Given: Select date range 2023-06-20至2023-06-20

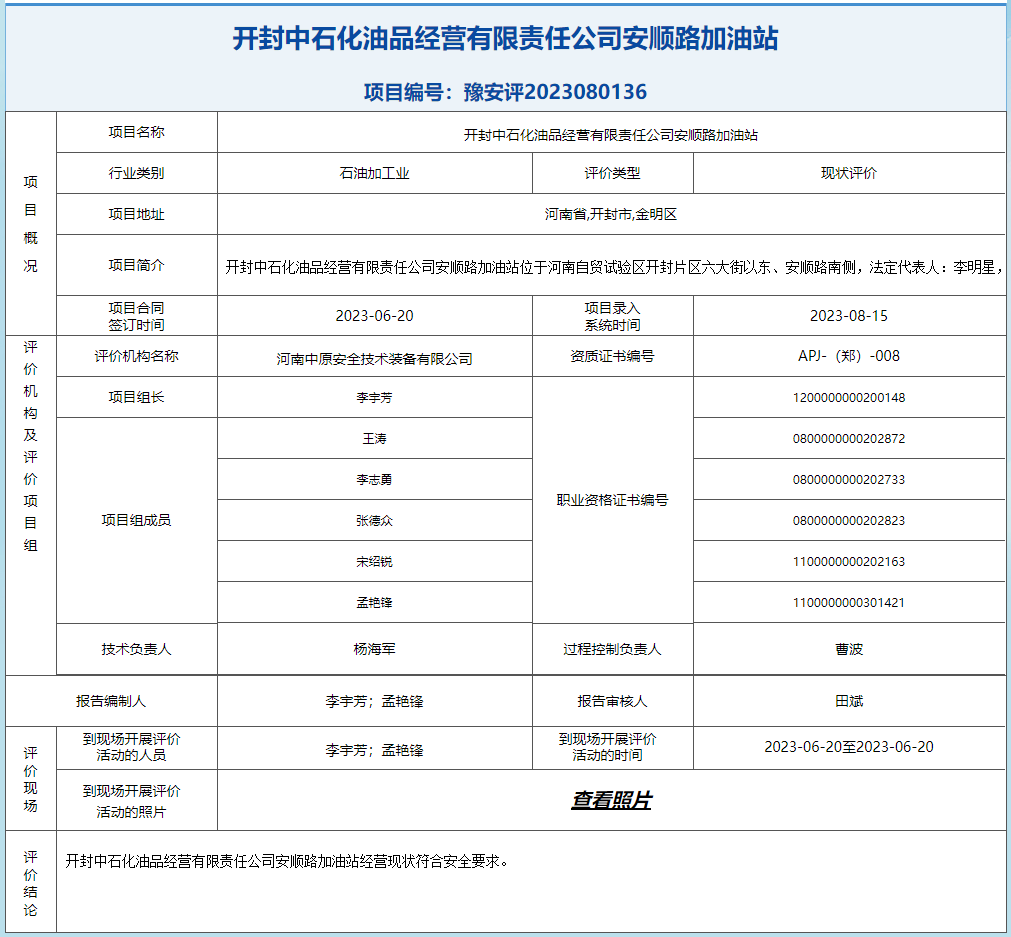Looking at the screenshot, I should pos(849,747).
